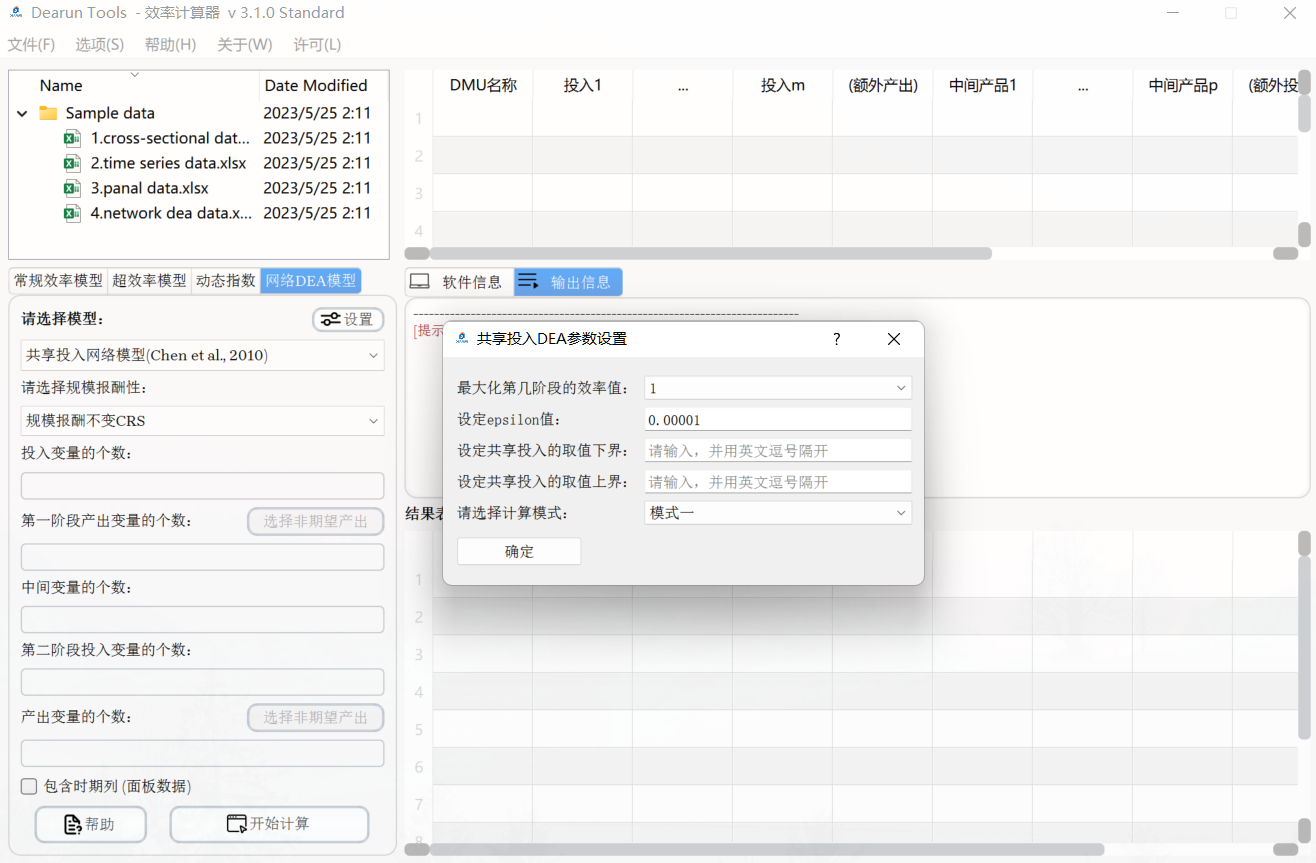Collapse the Sample data tree node

click(21, 113)
